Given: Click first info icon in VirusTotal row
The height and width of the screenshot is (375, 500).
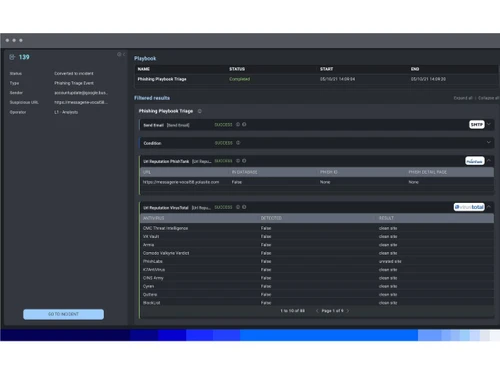Looking at the screenshot, I should pyautogui.click(x=238, y=207).
